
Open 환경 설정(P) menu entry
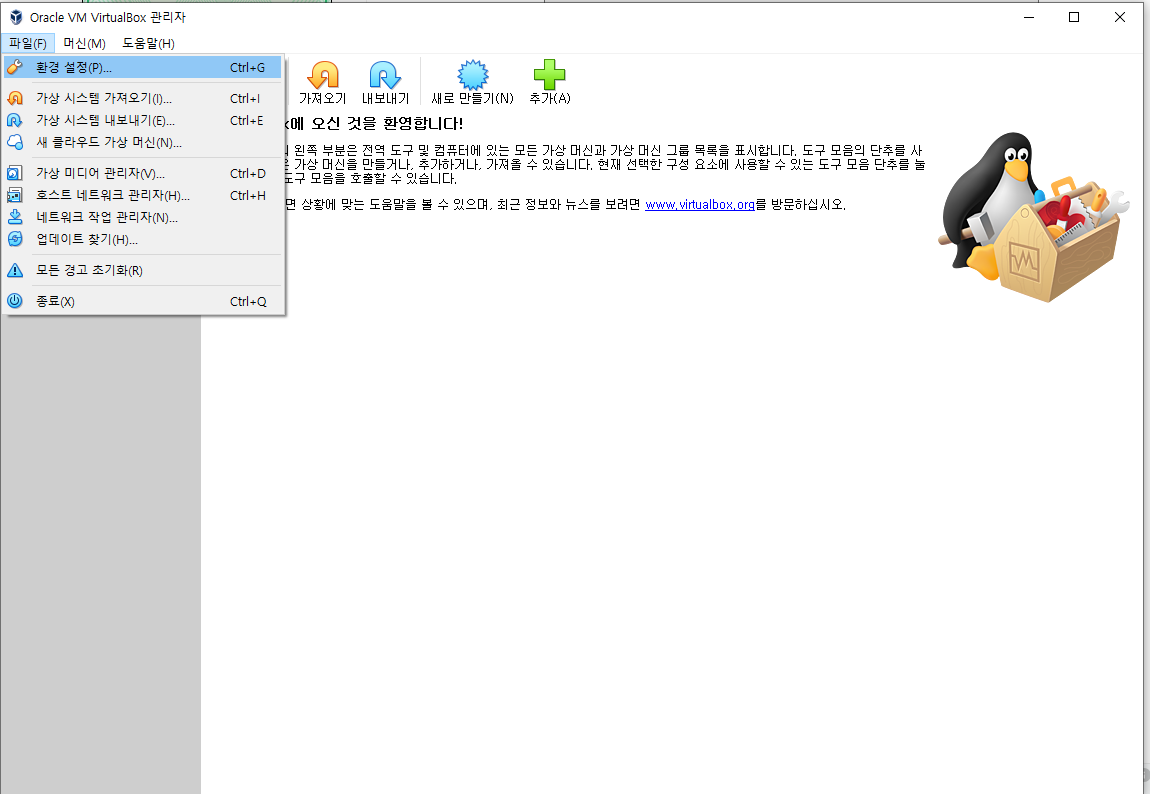(x=142, y=67)
